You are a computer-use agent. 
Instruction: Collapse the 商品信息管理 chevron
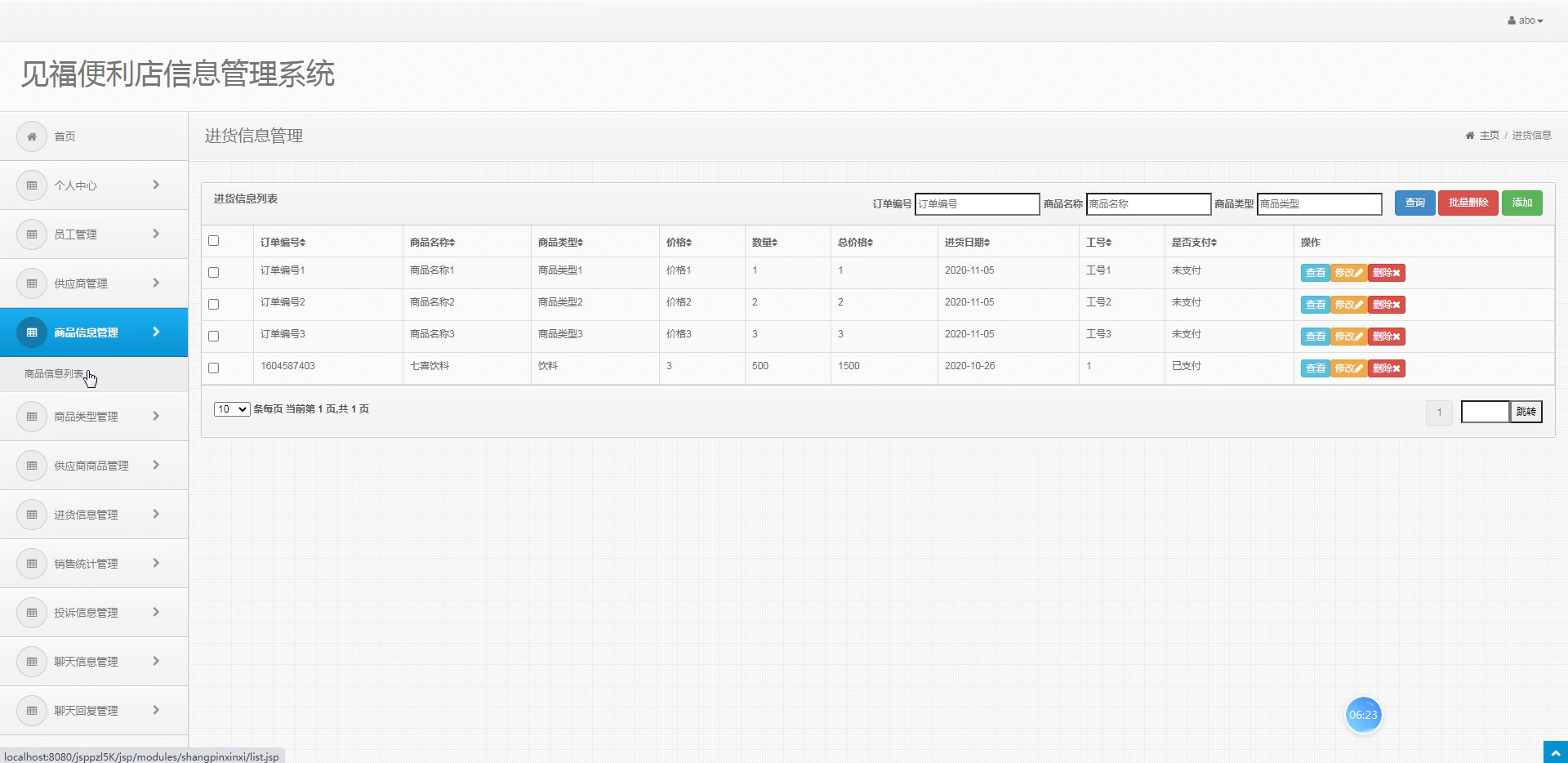click(x=156, y=332)
